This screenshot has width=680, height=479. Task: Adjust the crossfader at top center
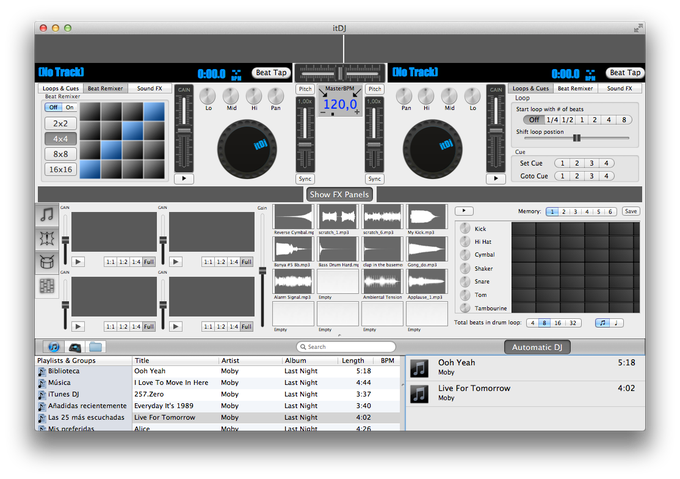point(340,73)
